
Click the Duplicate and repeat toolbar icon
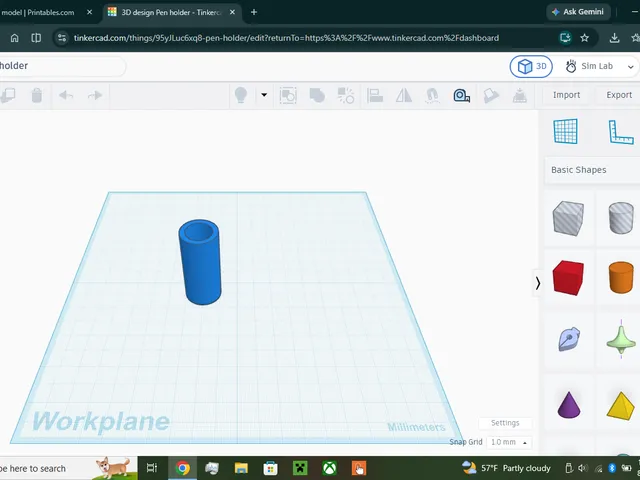tap(8, 96)
